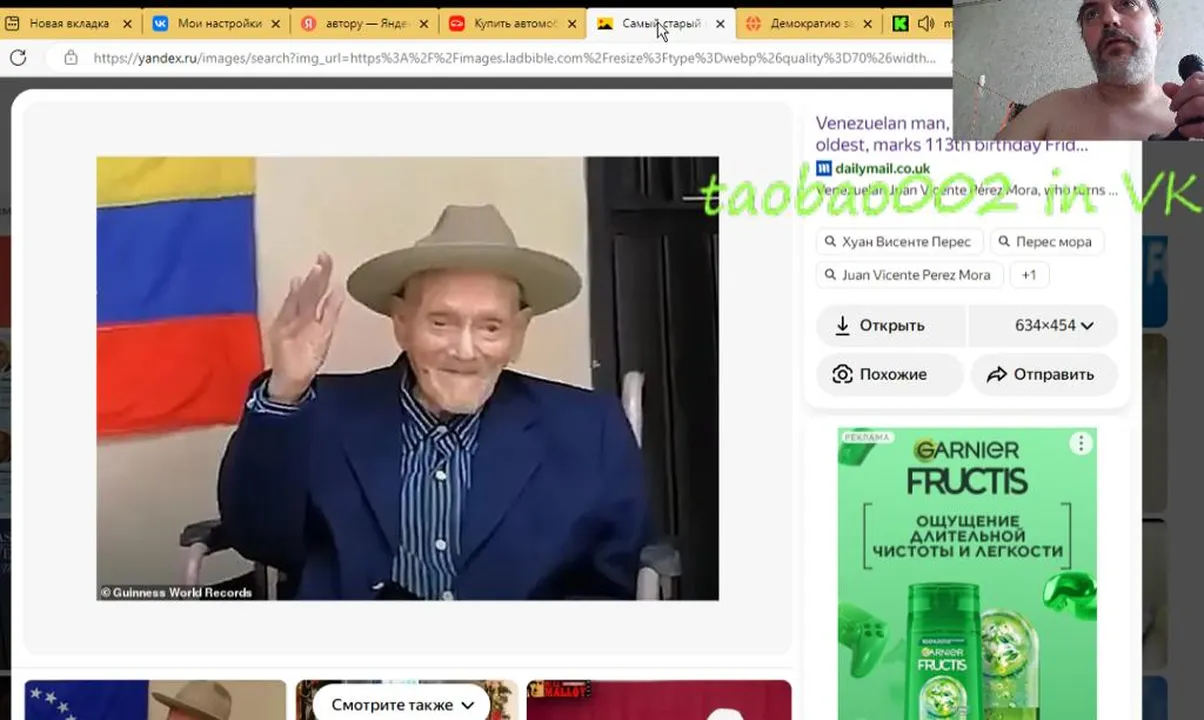Screen dimensions: 1204x720
Task: Click the main photo of the old man
Action: (x=407, y=378)
